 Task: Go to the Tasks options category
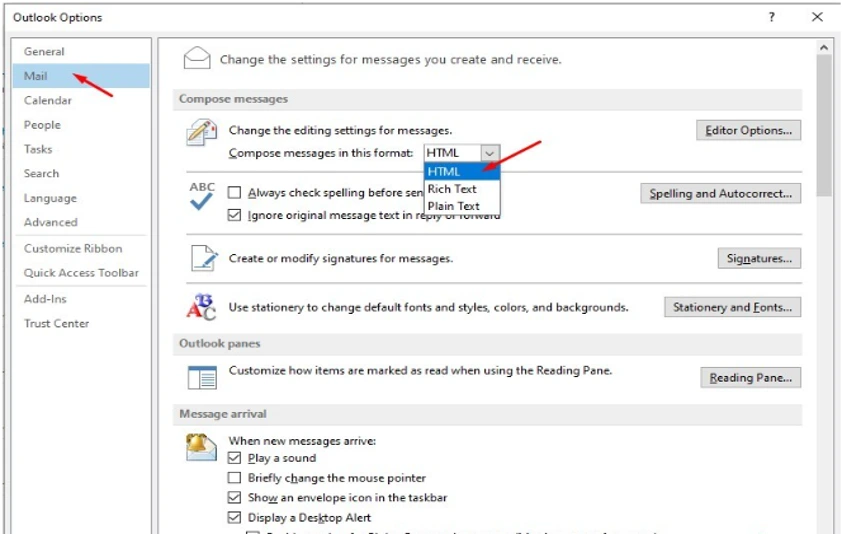(x=81, y=149)
